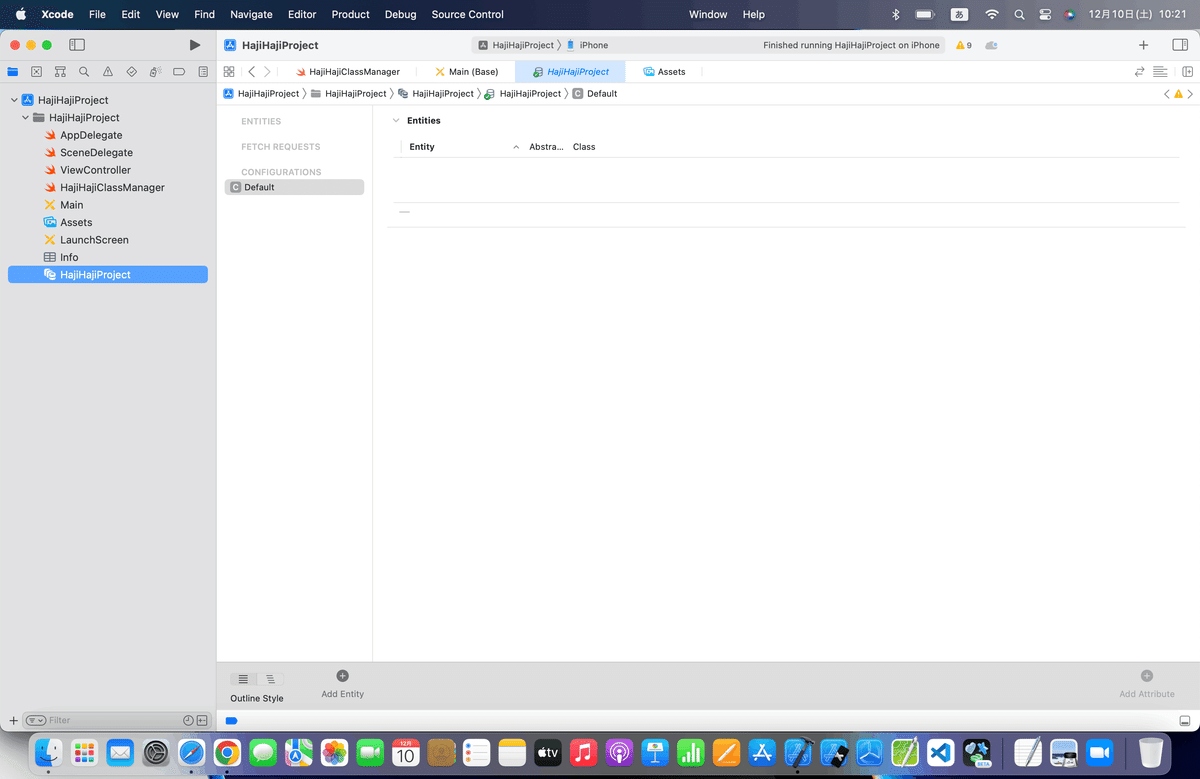
Task: Click the Add Attribute button
Action: [x=1147, y=684]
